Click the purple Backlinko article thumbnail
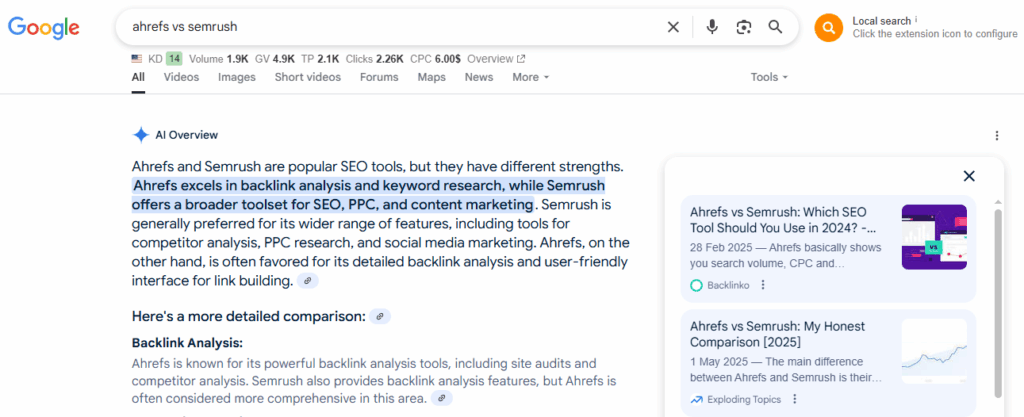 934,237
